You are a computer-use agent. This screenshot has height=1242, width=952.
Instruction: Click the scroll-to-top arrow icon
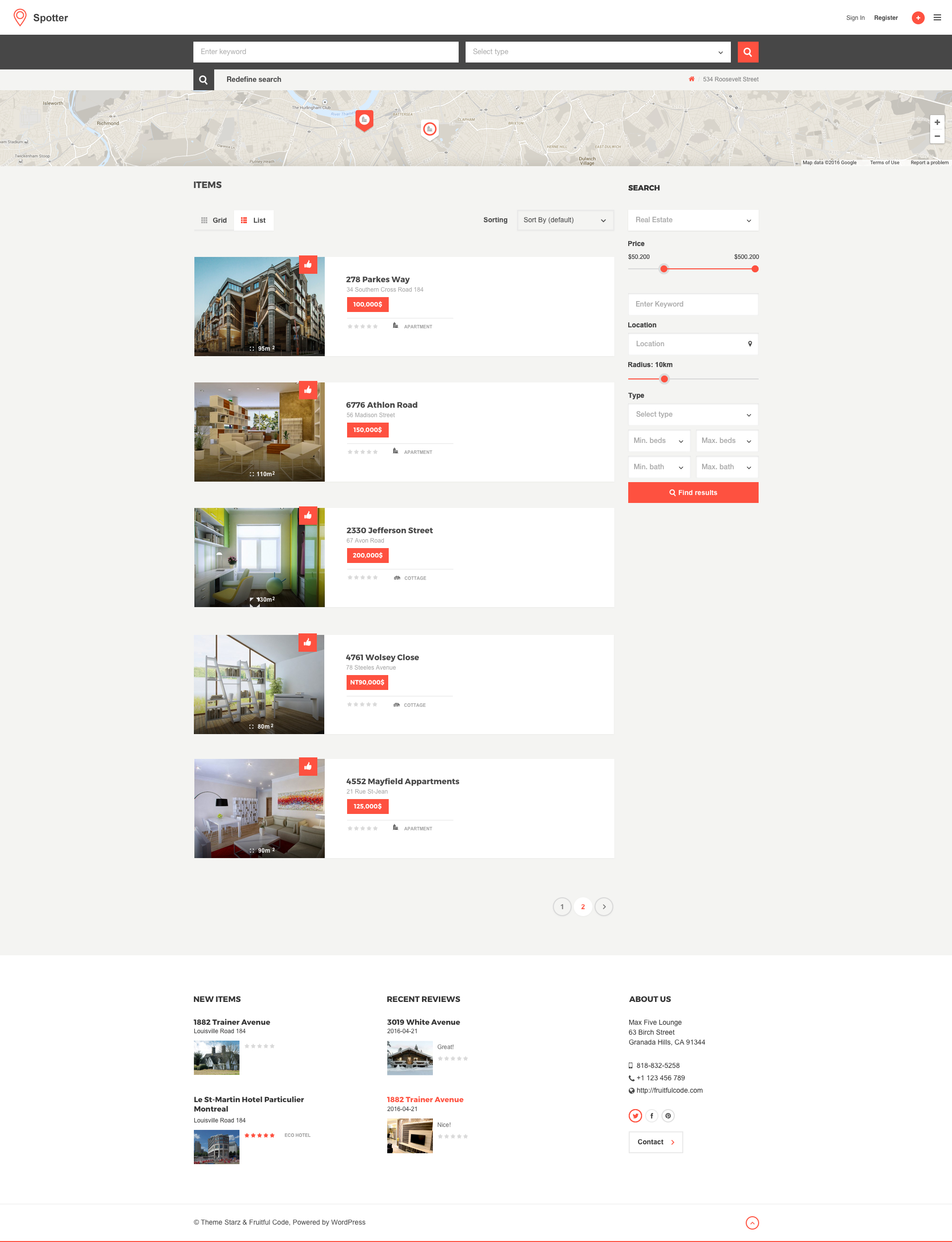[x=752, y=1223]
